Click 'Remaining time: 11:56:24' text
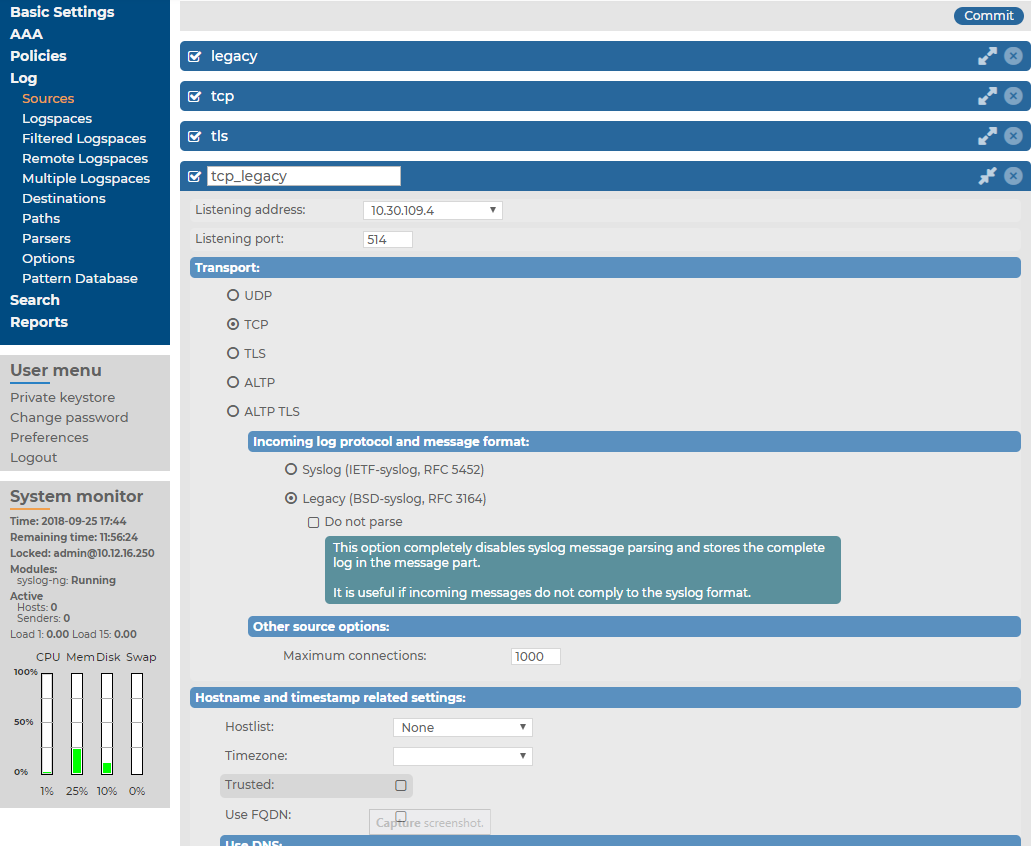1032x846 pixels. (74, 537)
